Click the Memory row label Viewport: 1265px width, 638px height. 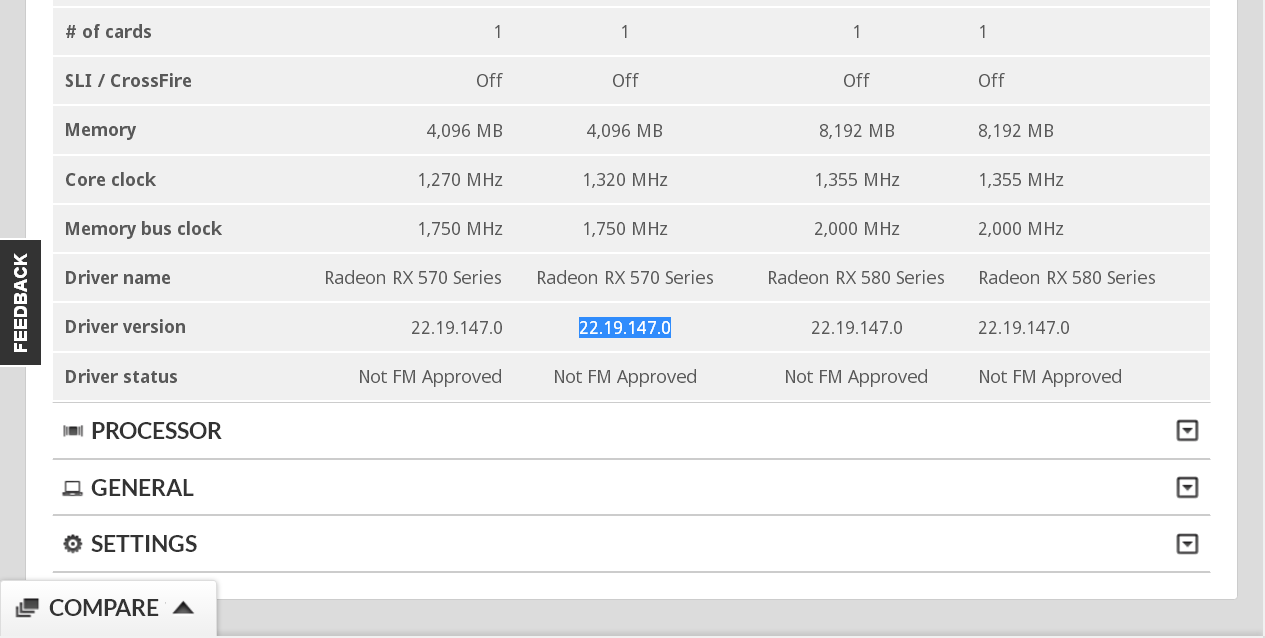100,130
